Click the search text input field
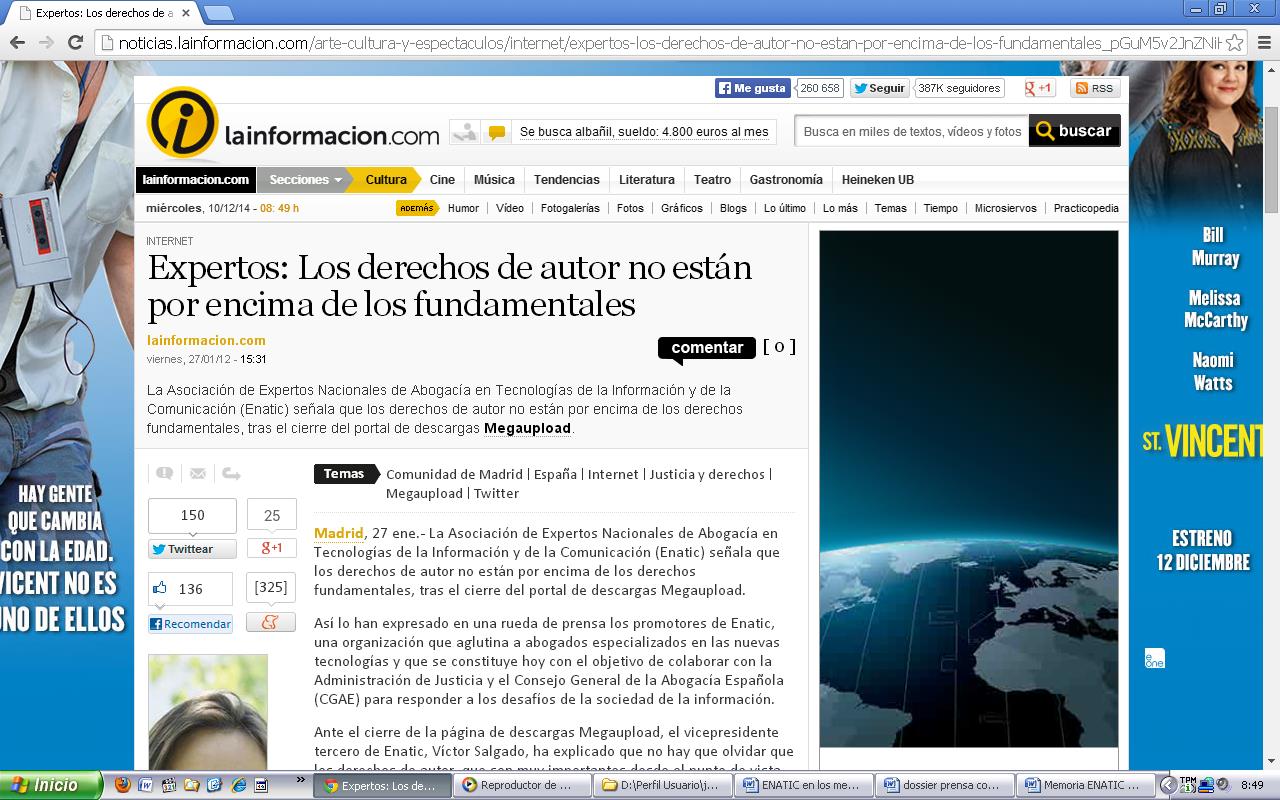1280x800 pixels. click(911, 131)
